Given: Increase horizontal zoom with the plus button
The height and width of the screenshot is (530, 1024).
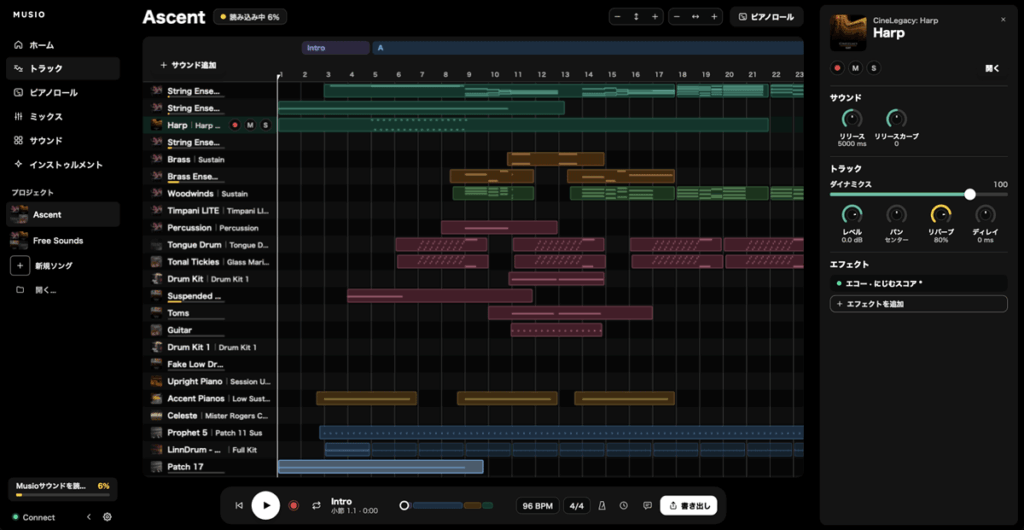Looking at the screenshot, I should [714, 17].
